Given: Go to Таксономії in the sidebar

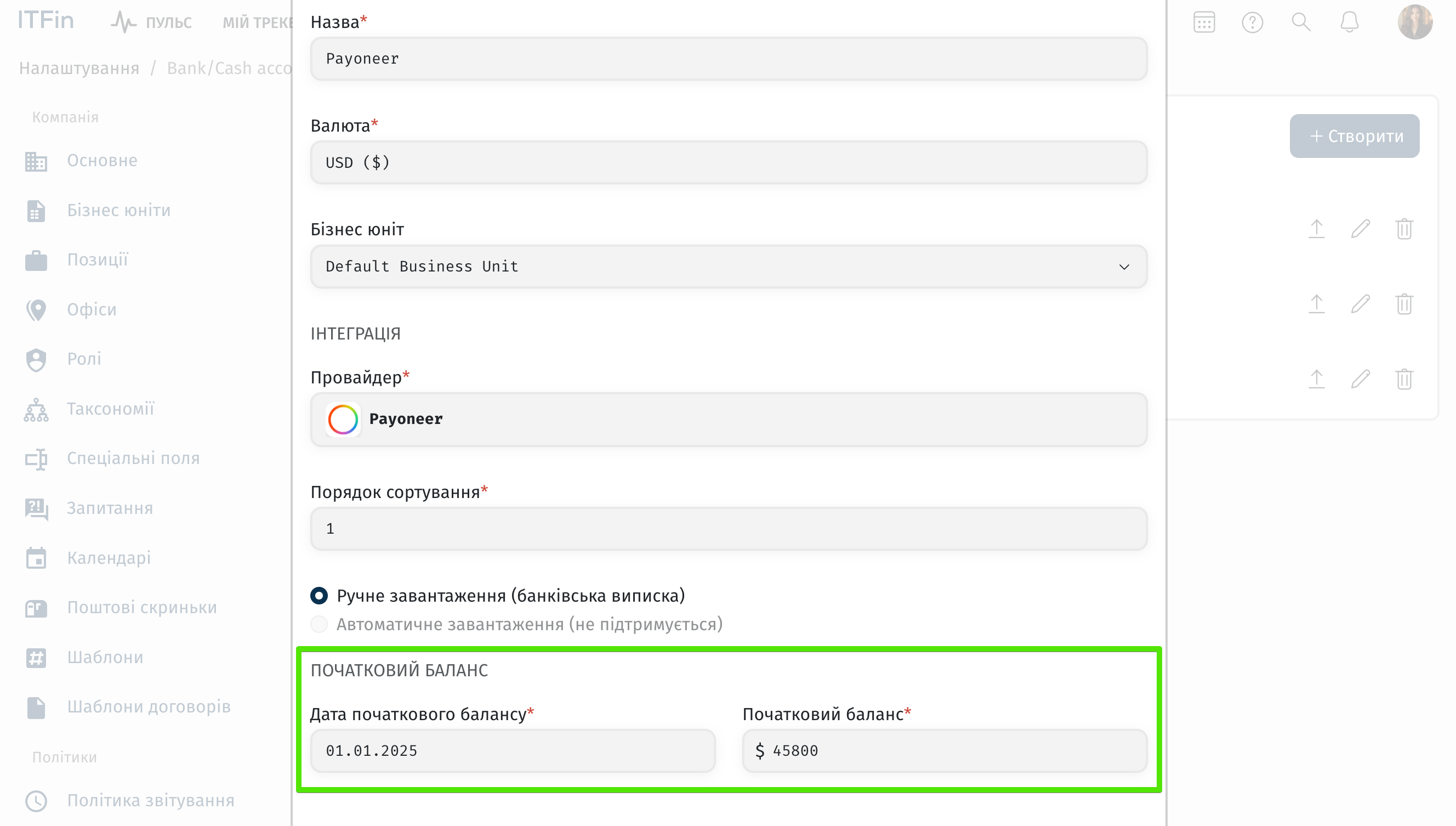Looking at the screenshot, I should tap(110, 409).
